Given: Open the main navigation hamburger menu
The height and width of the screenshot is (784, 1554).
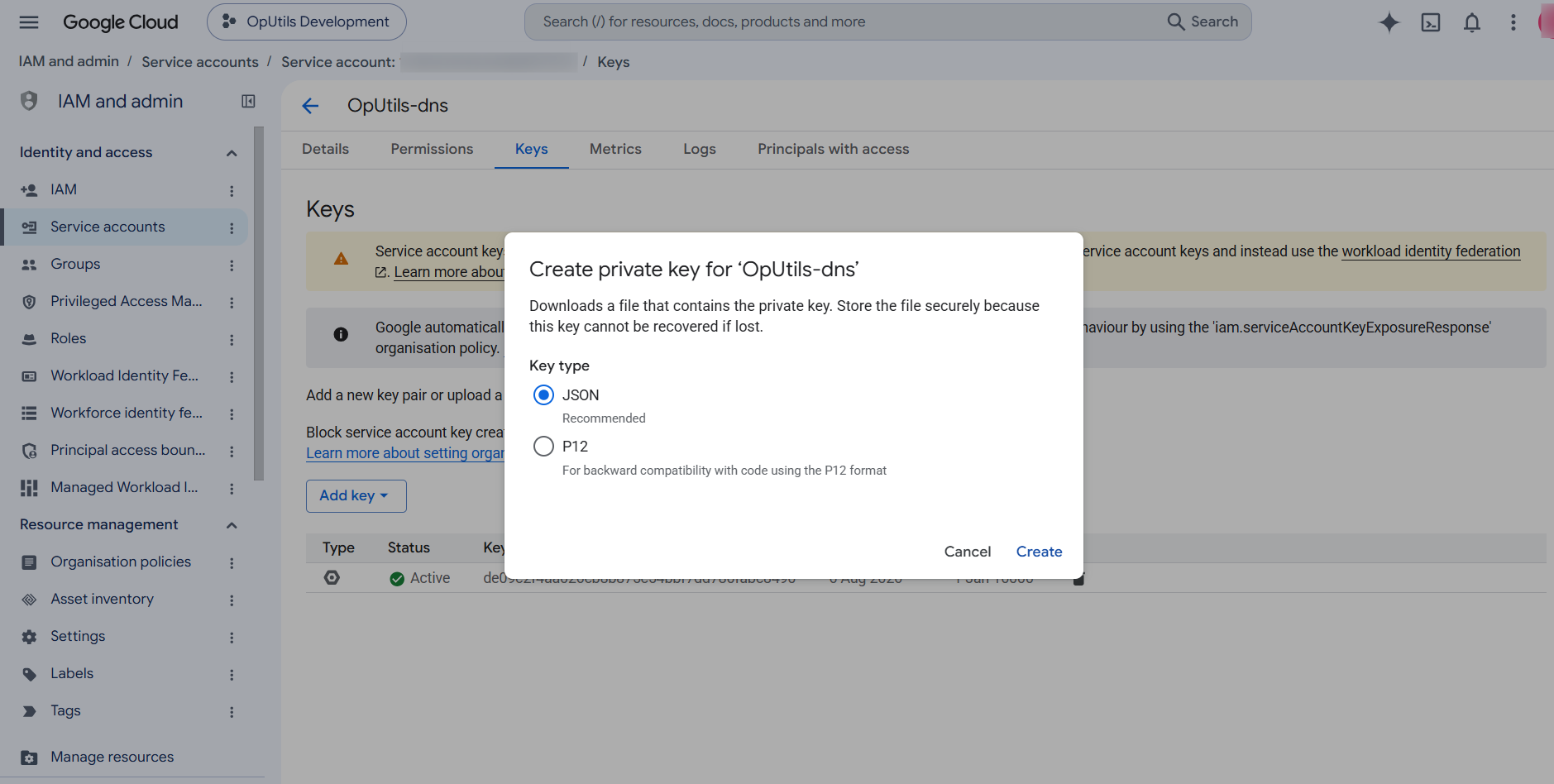Looking at the screenshot, I should click(29, 22).
